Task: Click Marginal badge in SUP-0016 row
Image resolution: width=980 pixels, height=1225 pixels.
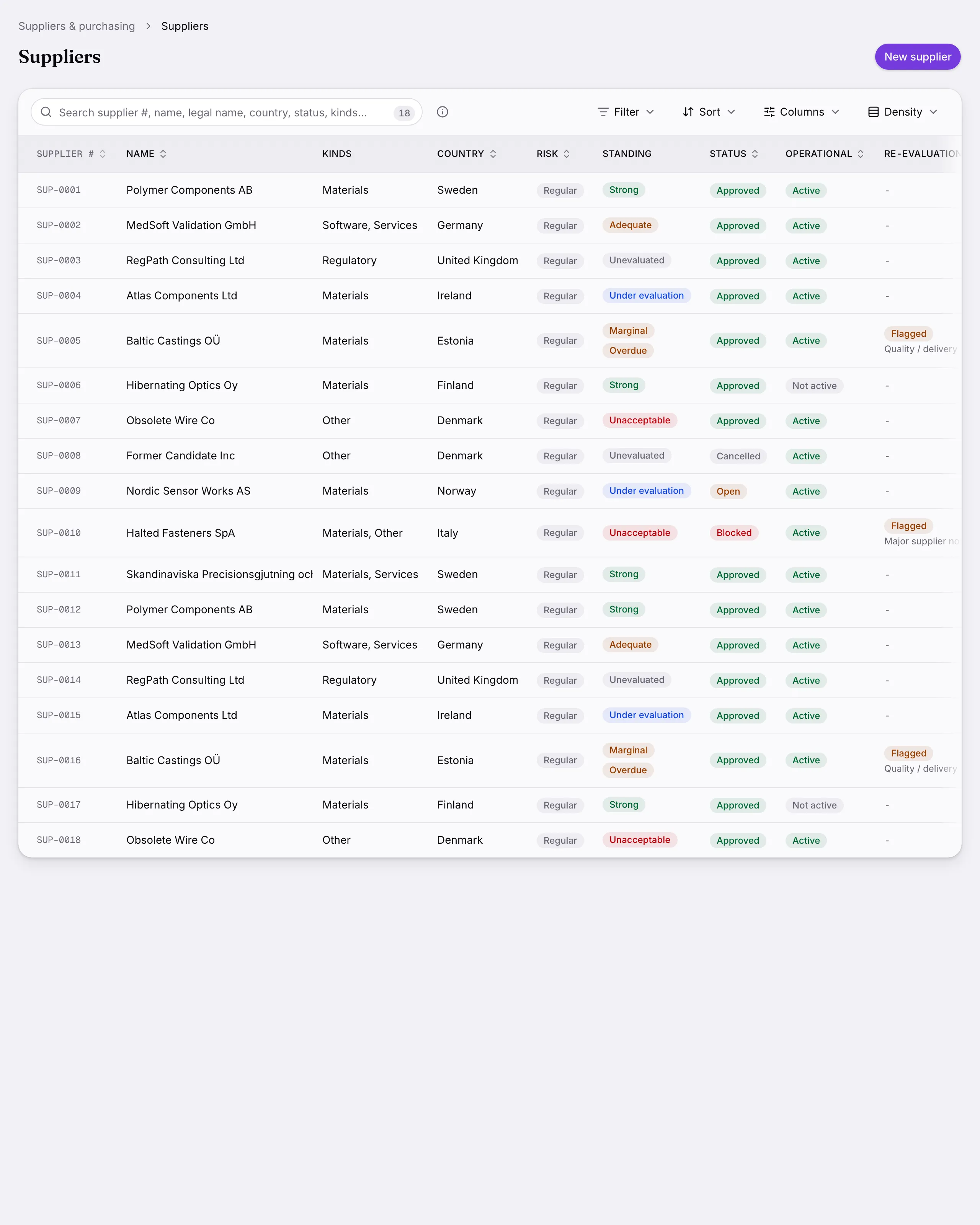Action: pyautogui.click(x=628, y=750)
